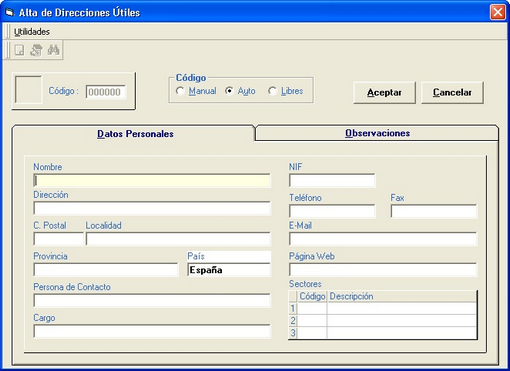This screenshot has height=371, width=510.
Task: Click the window title bar app icon
Action: tap(9, 13)
